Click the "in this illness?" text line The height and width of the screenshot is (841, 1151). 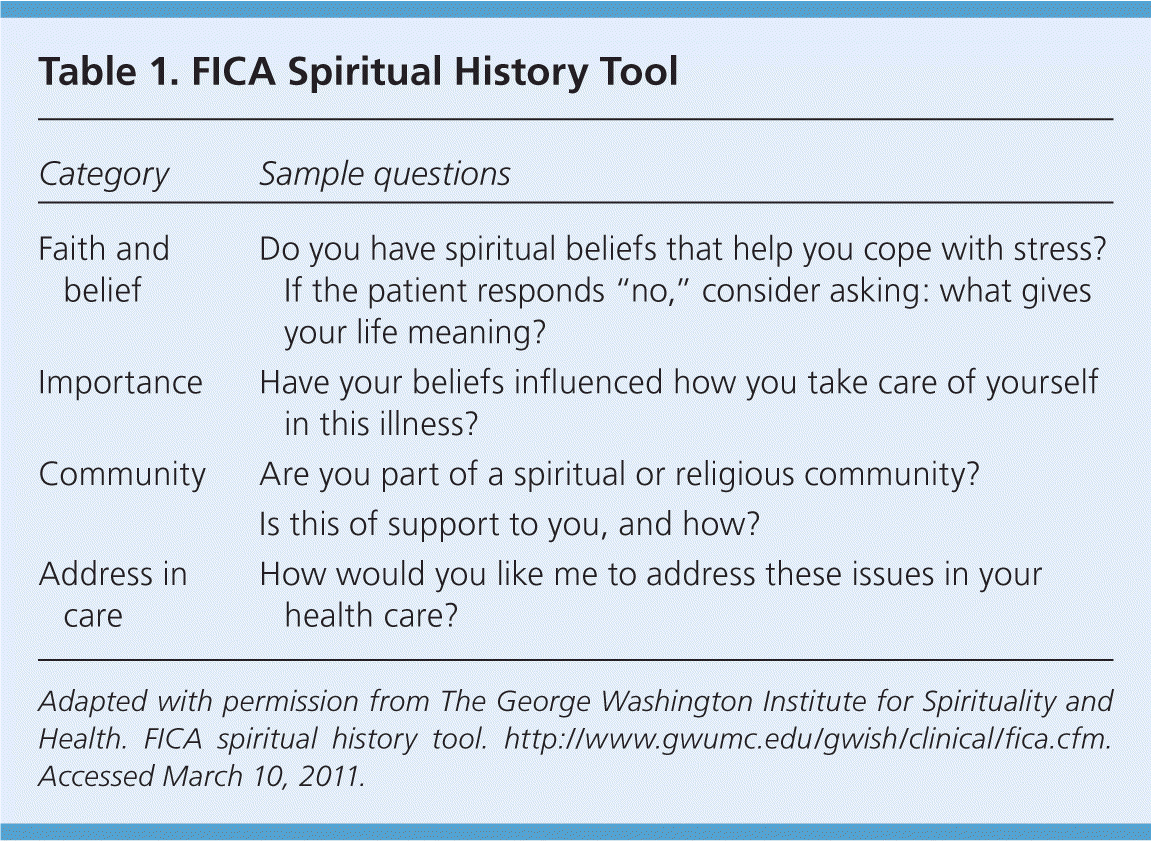(381, 424)
